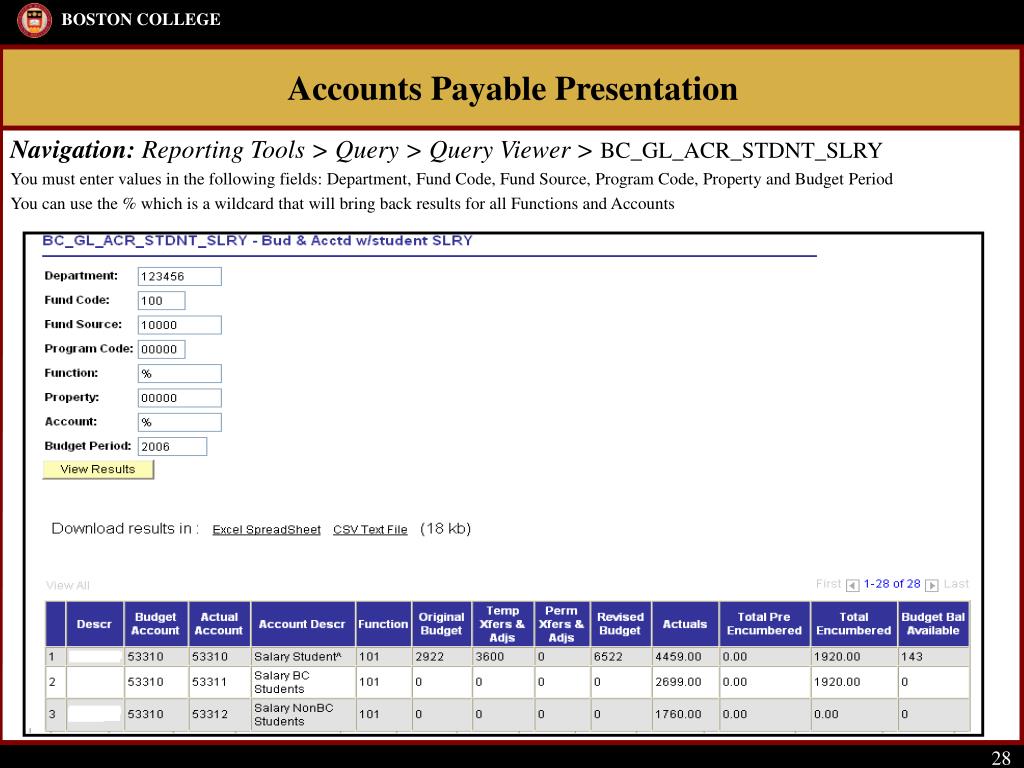Sort by Function column header
The height and width of the screenshot is (768, 1024).
point(383,624)
